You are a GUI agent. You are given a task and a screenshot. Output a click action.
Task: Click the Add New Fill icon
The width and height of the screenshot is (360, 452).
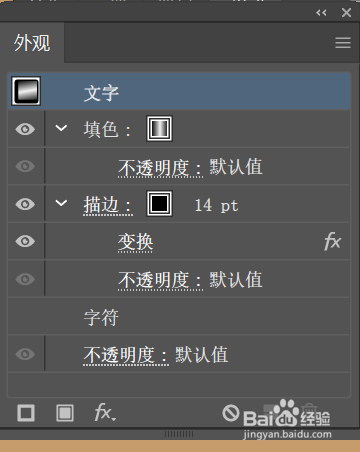65,413
